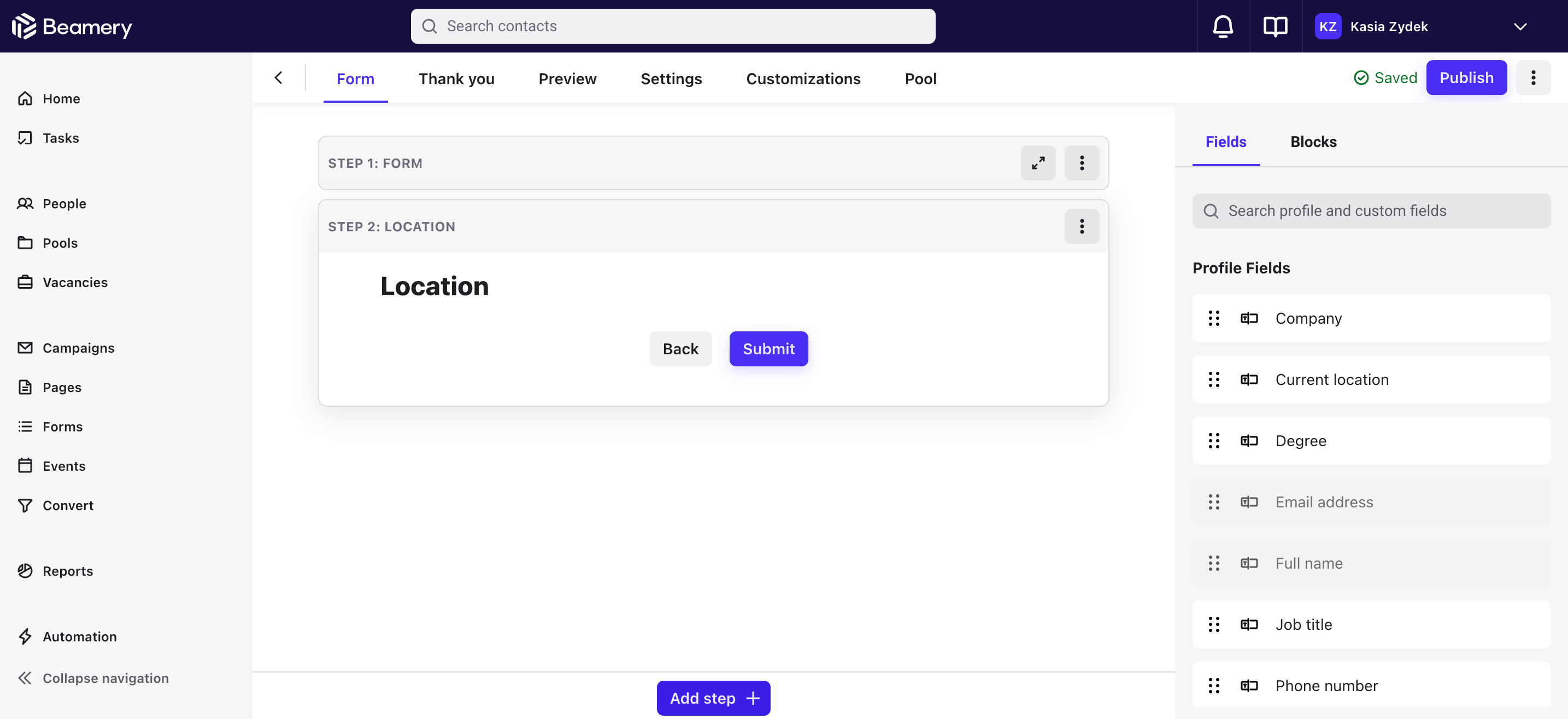Click the KZ user avatar

1328,26
